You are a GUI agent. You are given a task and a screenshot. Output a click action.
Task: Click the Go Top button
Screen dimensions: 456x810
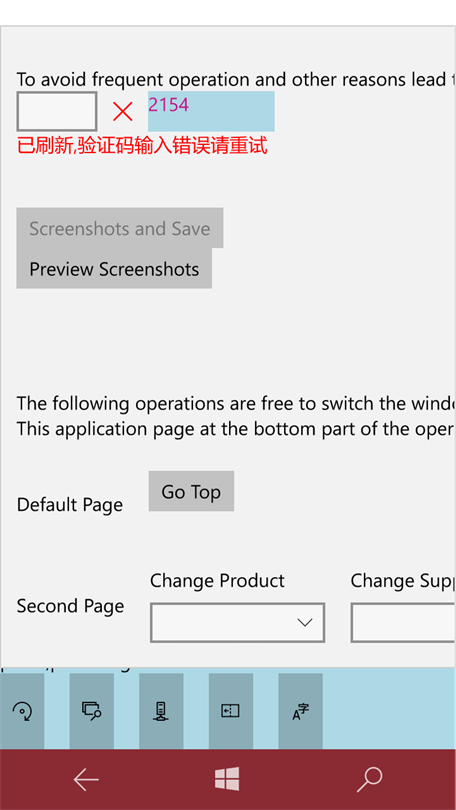[x=191, y=491]
